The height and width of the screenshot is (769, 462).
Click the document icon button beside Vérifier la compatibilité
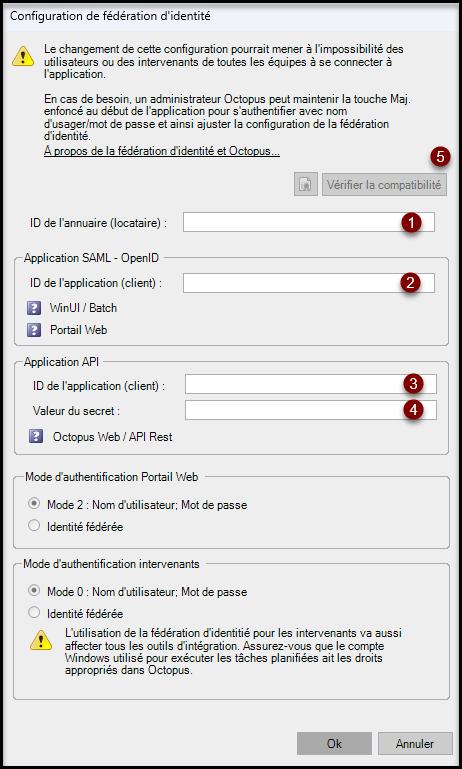[306, 185]
